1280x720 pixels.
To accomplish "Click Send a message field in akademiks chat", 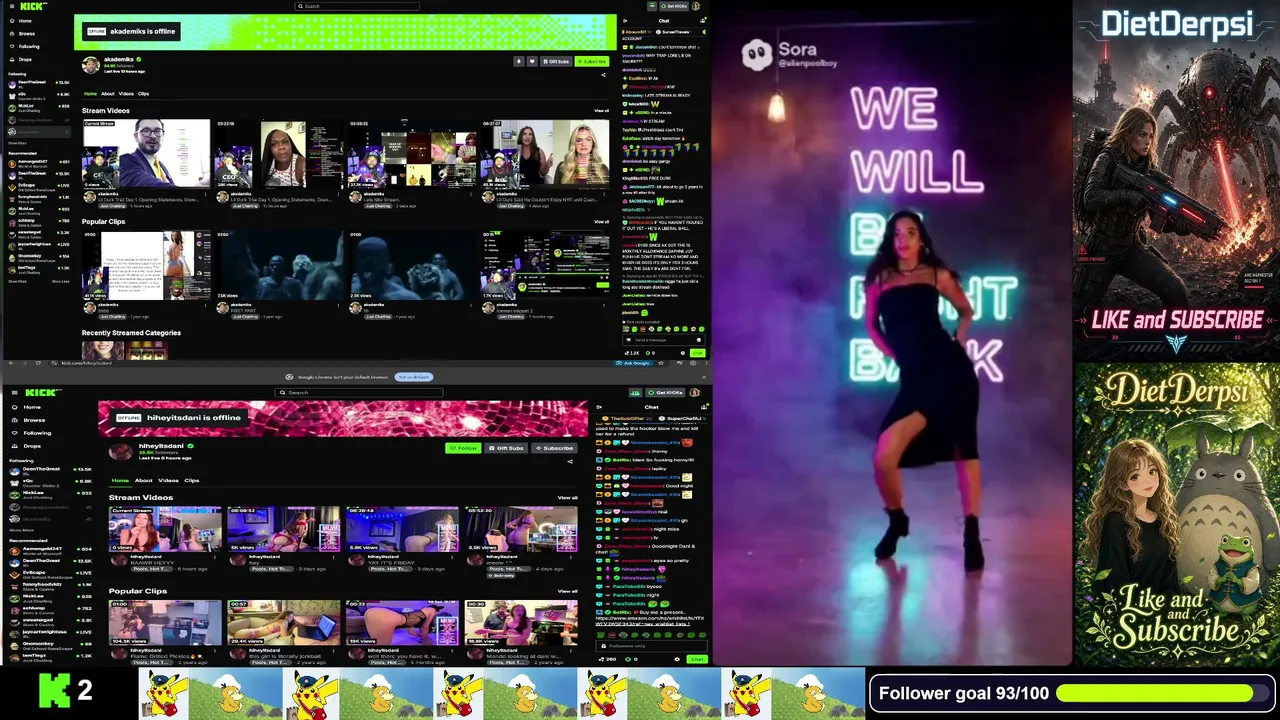I will click(x=663, y=341).
